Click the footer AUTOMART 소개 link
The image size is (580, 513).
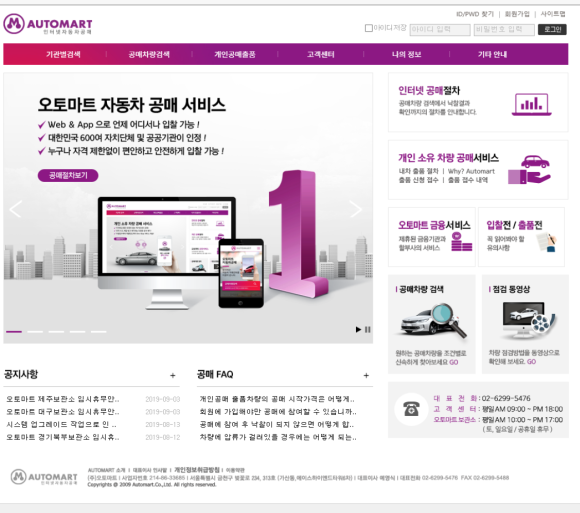pos(106,470)
